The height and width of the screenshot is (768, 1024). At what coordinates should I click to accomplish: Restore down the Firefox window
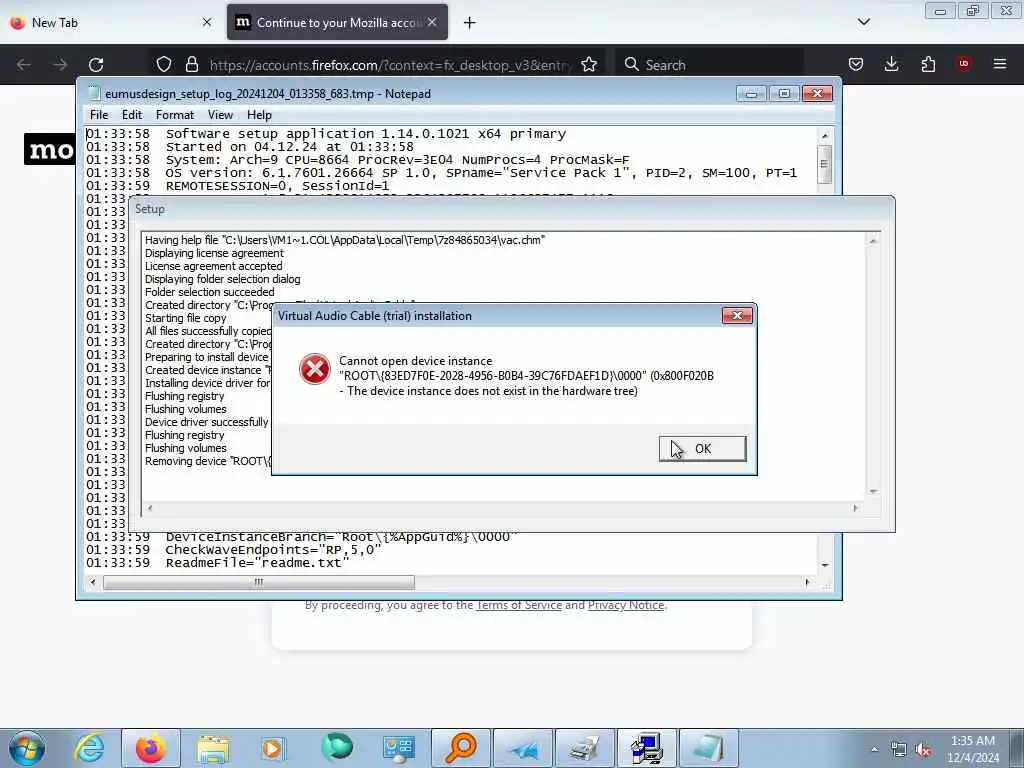(x=973, y=11)
